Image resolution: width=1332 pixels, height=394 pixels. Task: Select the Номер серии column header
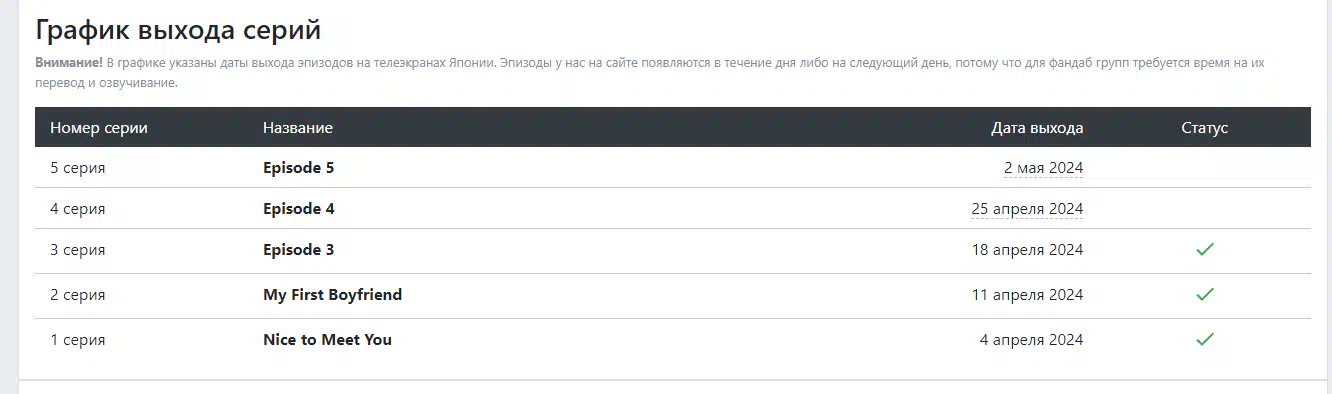(x=99, y=128)
